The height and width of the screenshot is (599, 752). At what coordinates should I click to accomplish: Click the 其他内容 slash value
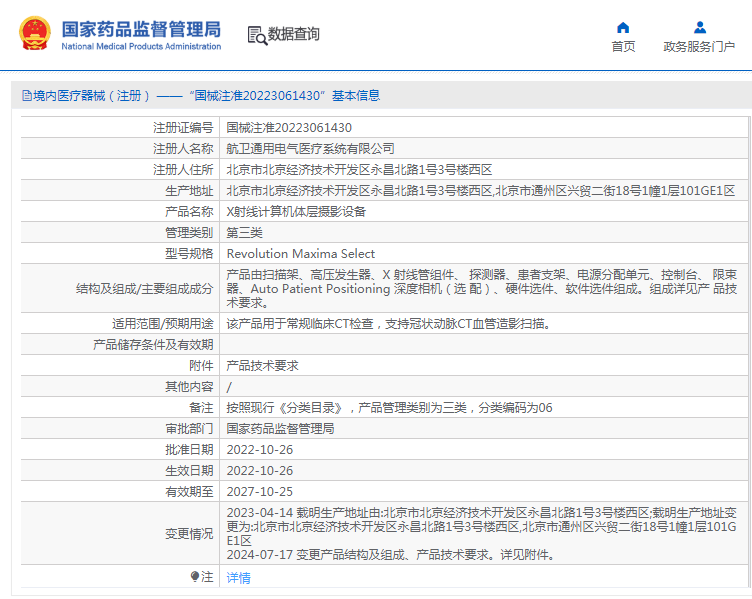click(x=229, y=387)
